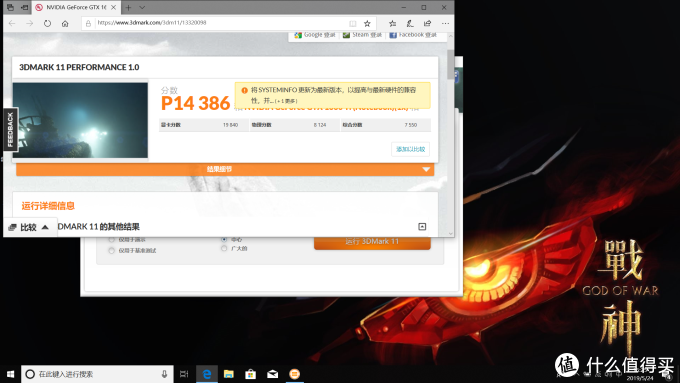Open a new tab with plus button
The height and width of the screenshot is (383, 680).
128,7
